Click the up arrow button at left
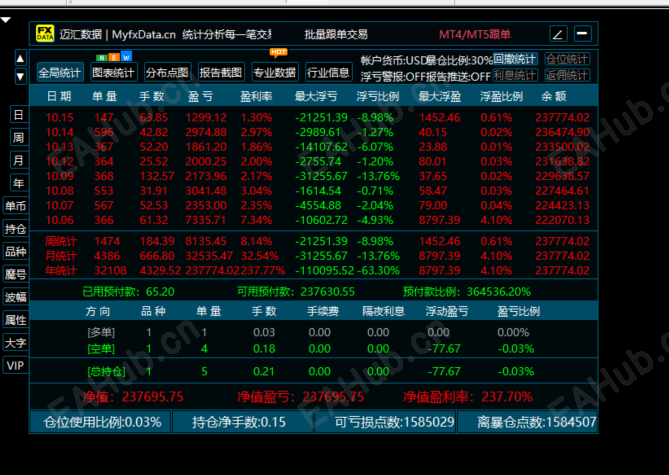The image size is (669, 475). click(20, 58)
